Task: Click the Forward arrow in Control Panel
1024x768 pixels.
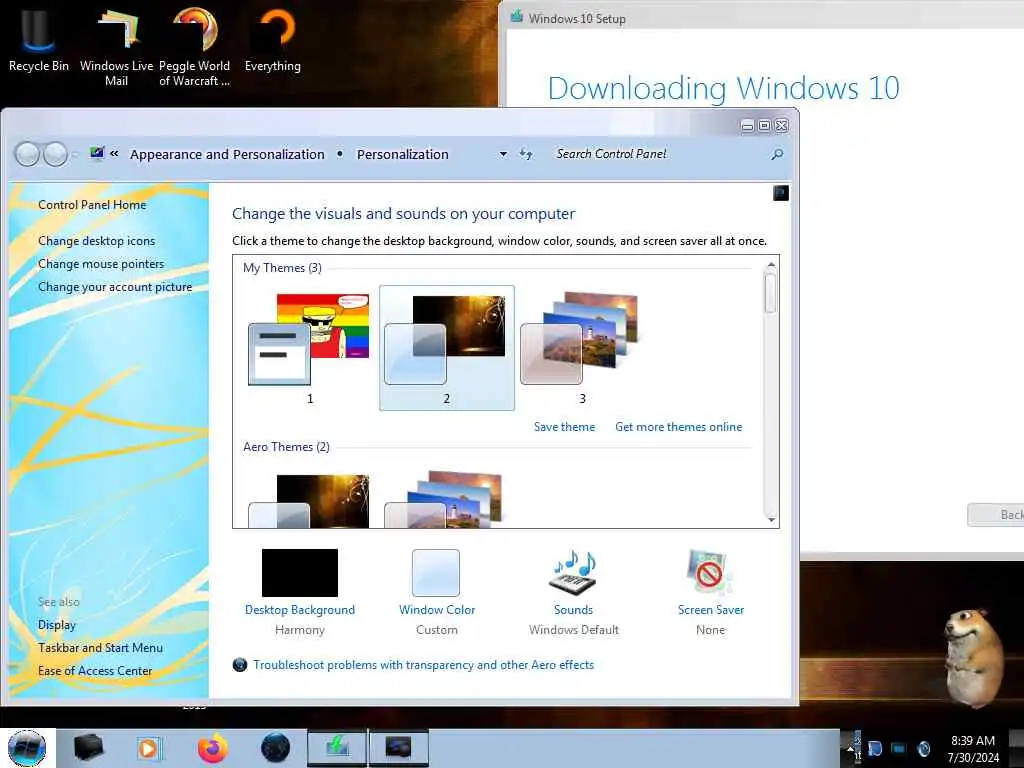Action: coord(55,154)
